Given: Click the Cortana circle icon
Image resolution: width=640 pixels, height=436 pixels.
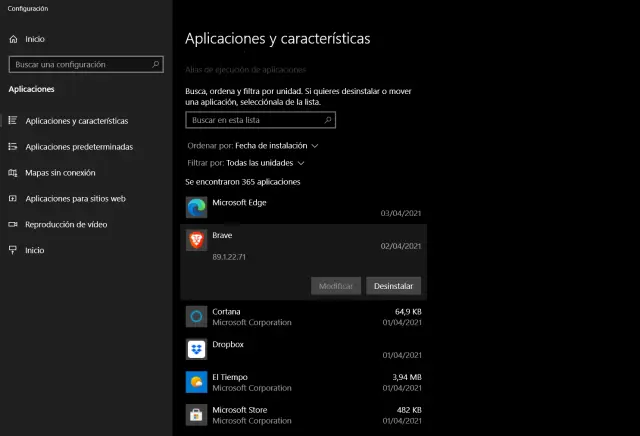Looking at the screenshot, I should [x=196, y=316].
